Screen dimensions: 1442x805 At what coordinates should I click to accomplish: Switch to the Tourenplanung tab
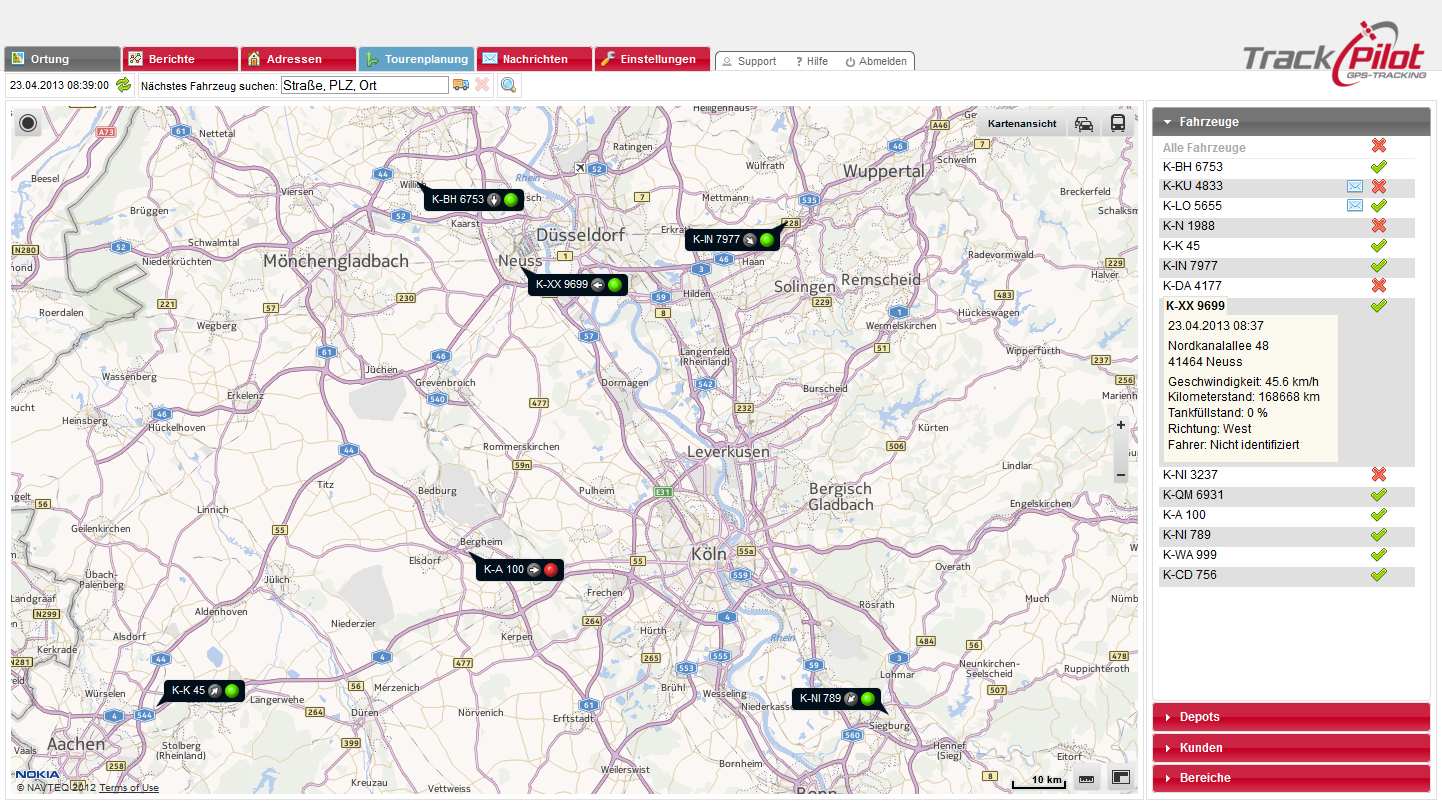417,60
